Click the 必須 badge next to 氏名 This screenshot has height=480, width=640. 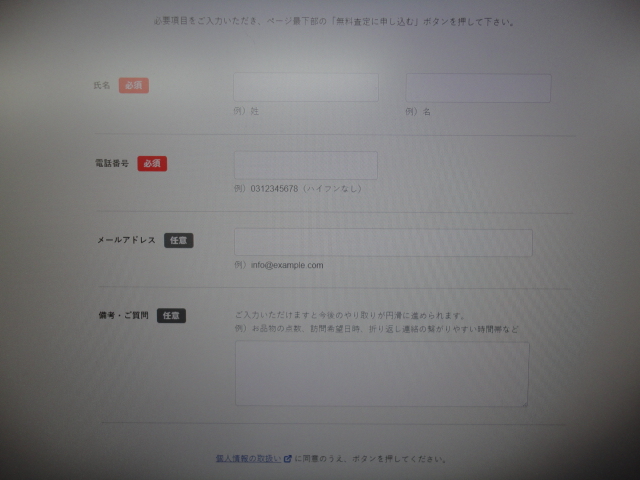[134, 85]
